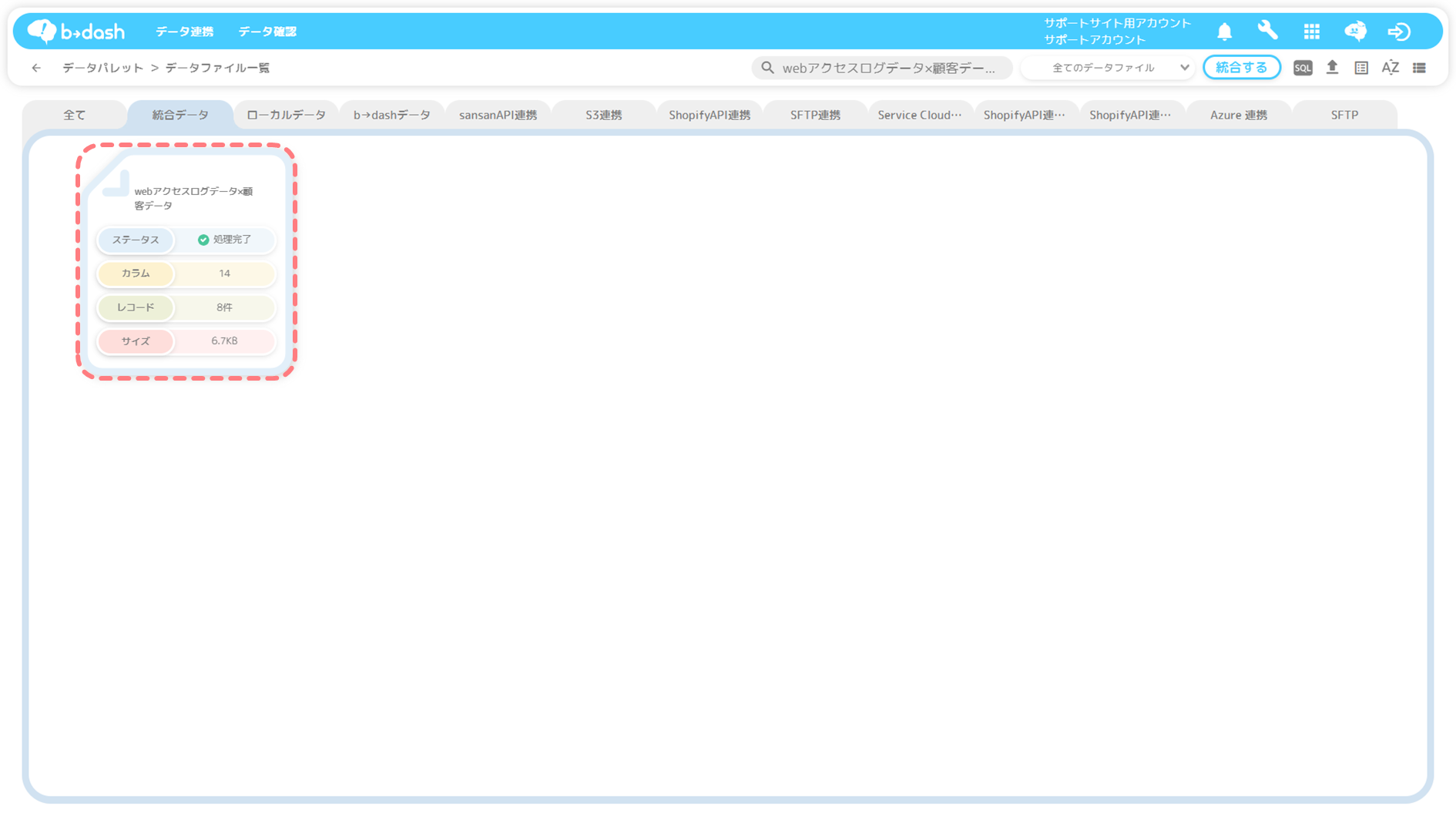Screen dimensions: 1456x819
Task: Open the S3連携 tab
Action: (603, 115)
